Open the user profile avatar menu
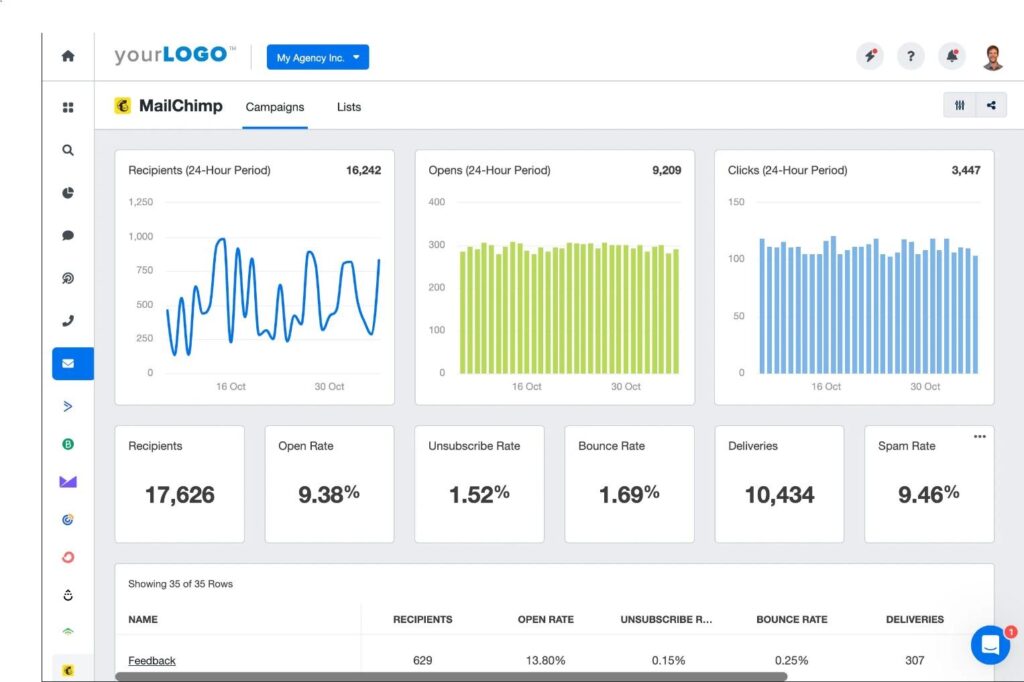 (992, 57)
